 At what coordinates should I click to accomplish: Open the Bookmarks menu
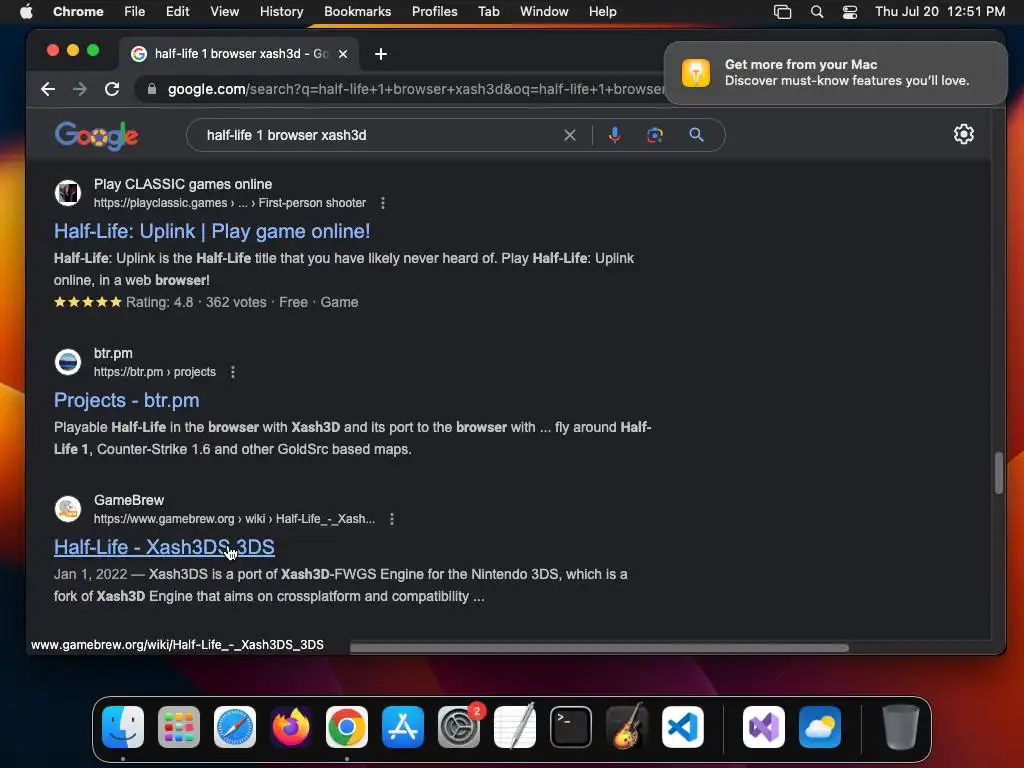coord(357,11)
